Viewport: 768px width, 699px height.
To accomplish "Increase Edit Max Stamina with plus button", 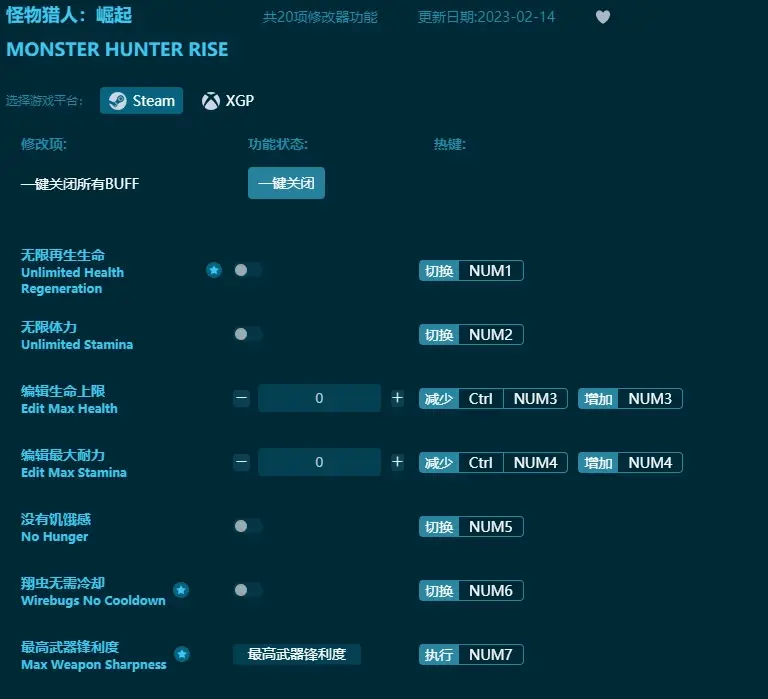I will (397, 462).
